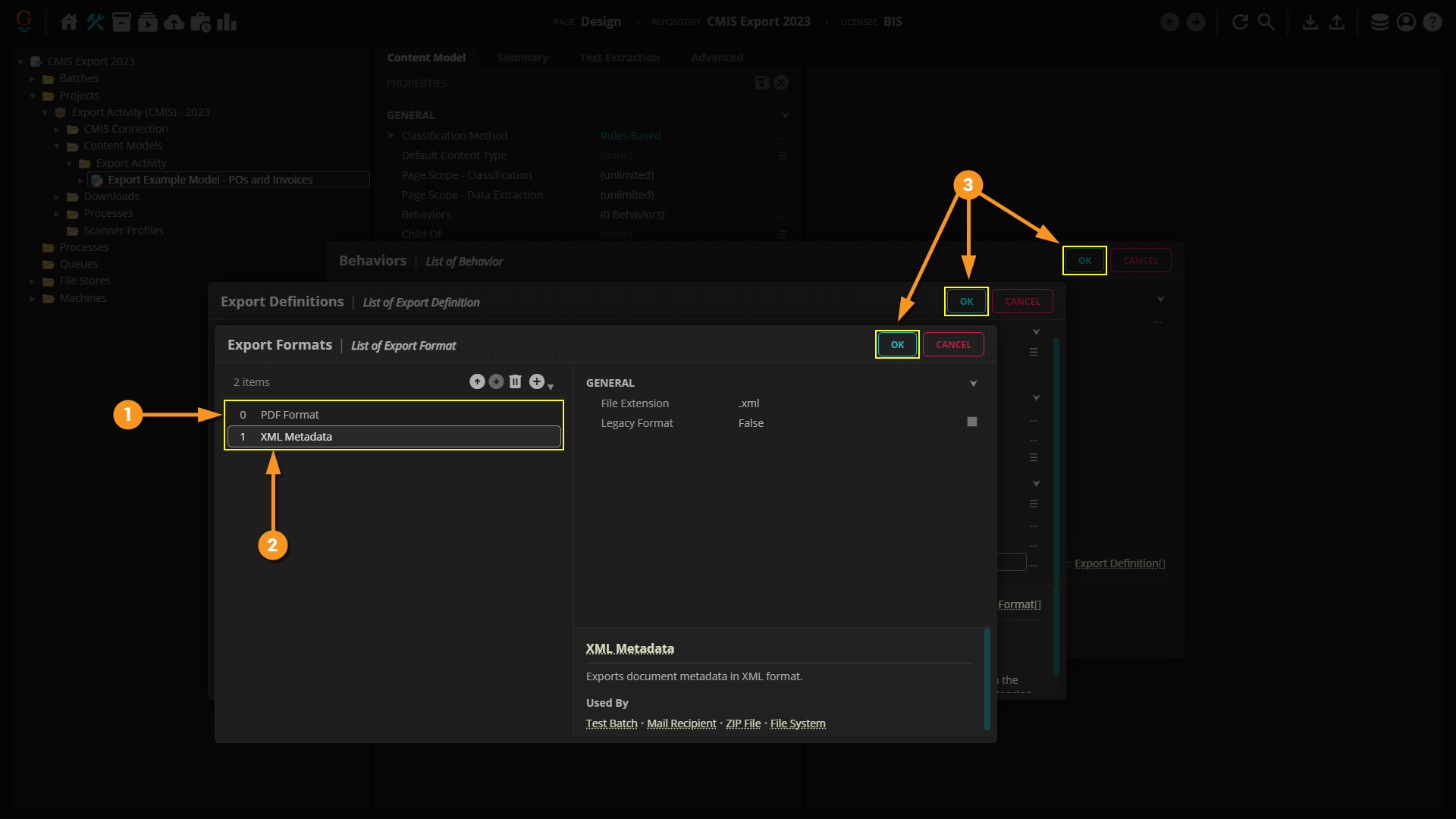The image size is (1456, 819).
Task: Expand the File Stores tree node
Action: pos(33,281)
